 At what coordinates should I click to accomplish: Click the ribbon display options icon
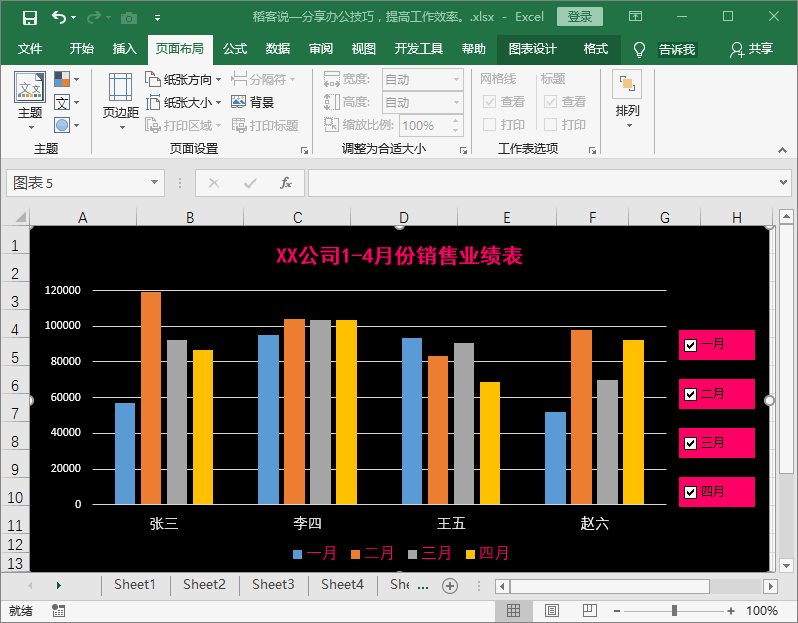coord(635,17)
